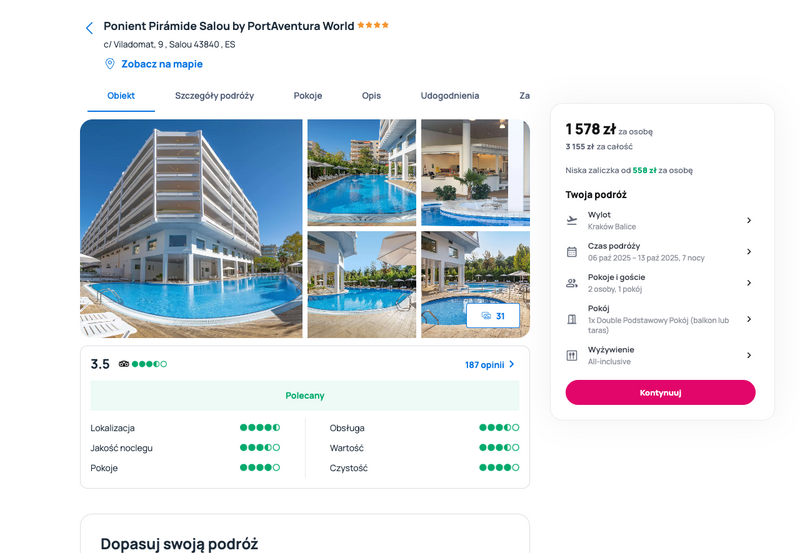This screenshot has height=553, width=800.
Task: Click the TripAdvisor owl logo icon
Action: (x=123, y=364)
